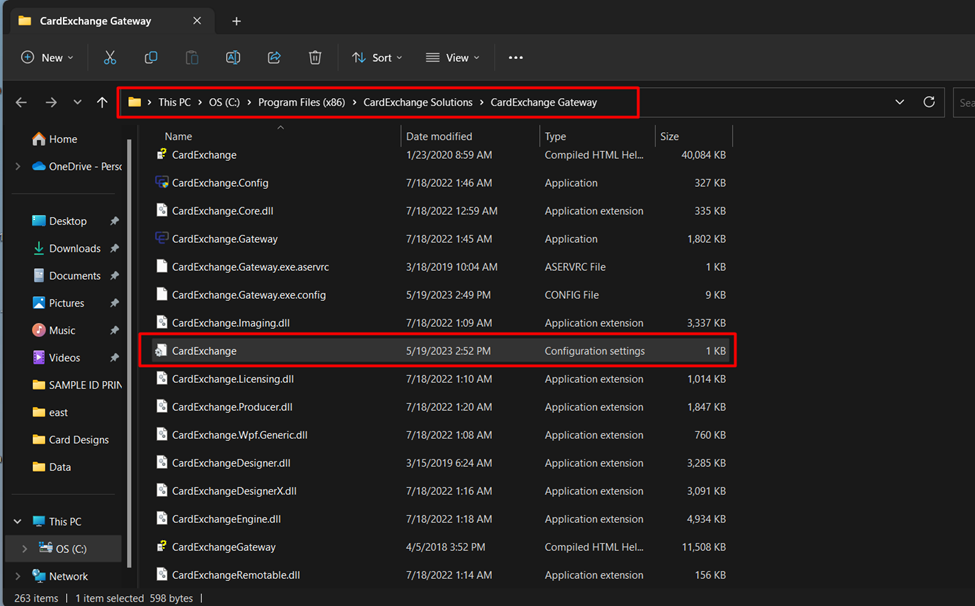Expand the Network tree node

coord(18,576)
